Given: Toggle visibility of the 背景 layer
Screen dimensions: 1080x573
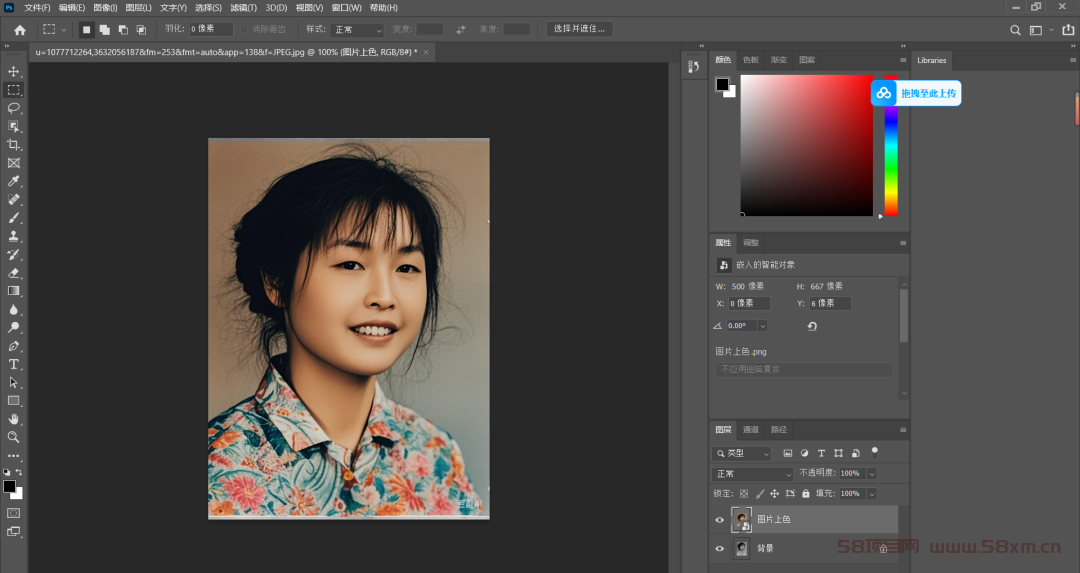Looking at the screenshot, I should point(720,549).
